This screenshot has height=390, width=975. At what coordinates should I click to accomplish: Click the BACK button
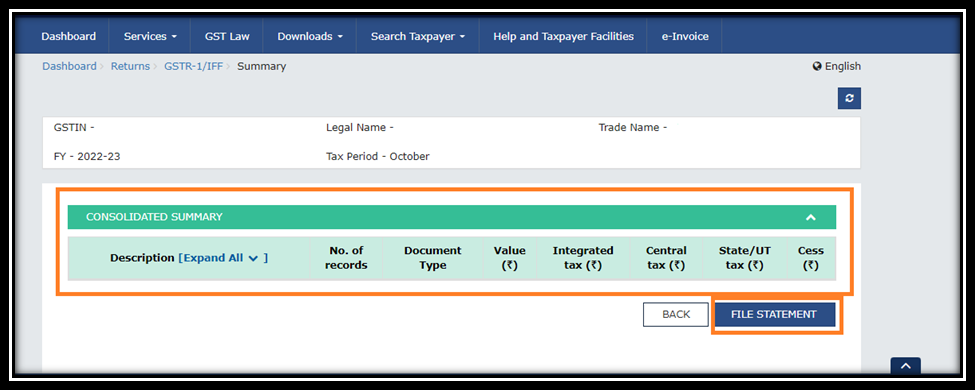676,314
